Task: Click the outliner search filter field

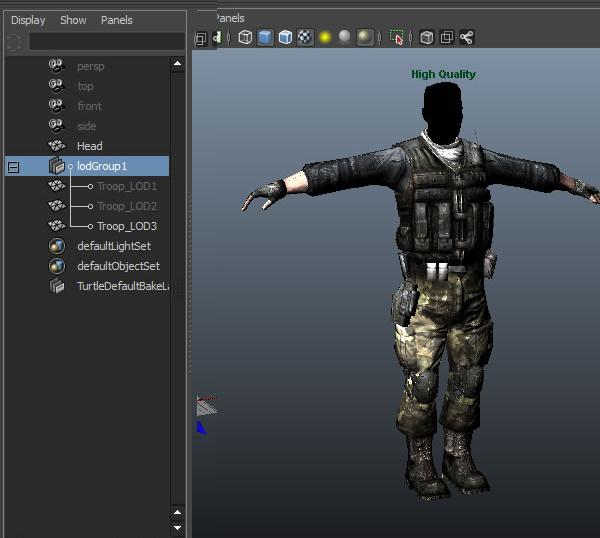Action: [x=107, y=41]
